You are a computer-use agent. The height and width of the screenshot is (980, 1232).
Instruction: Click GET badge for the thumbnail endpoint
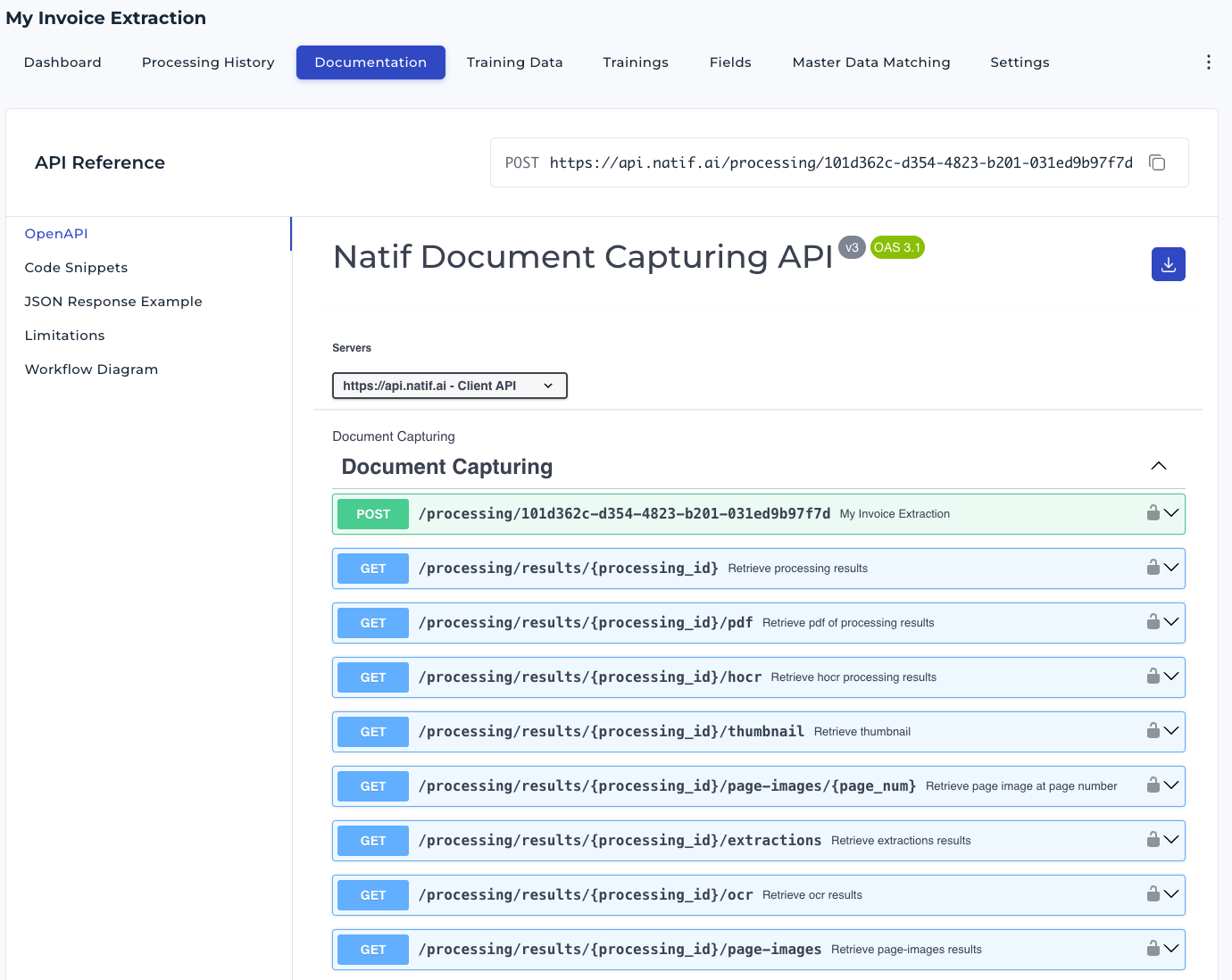[373, 732]
